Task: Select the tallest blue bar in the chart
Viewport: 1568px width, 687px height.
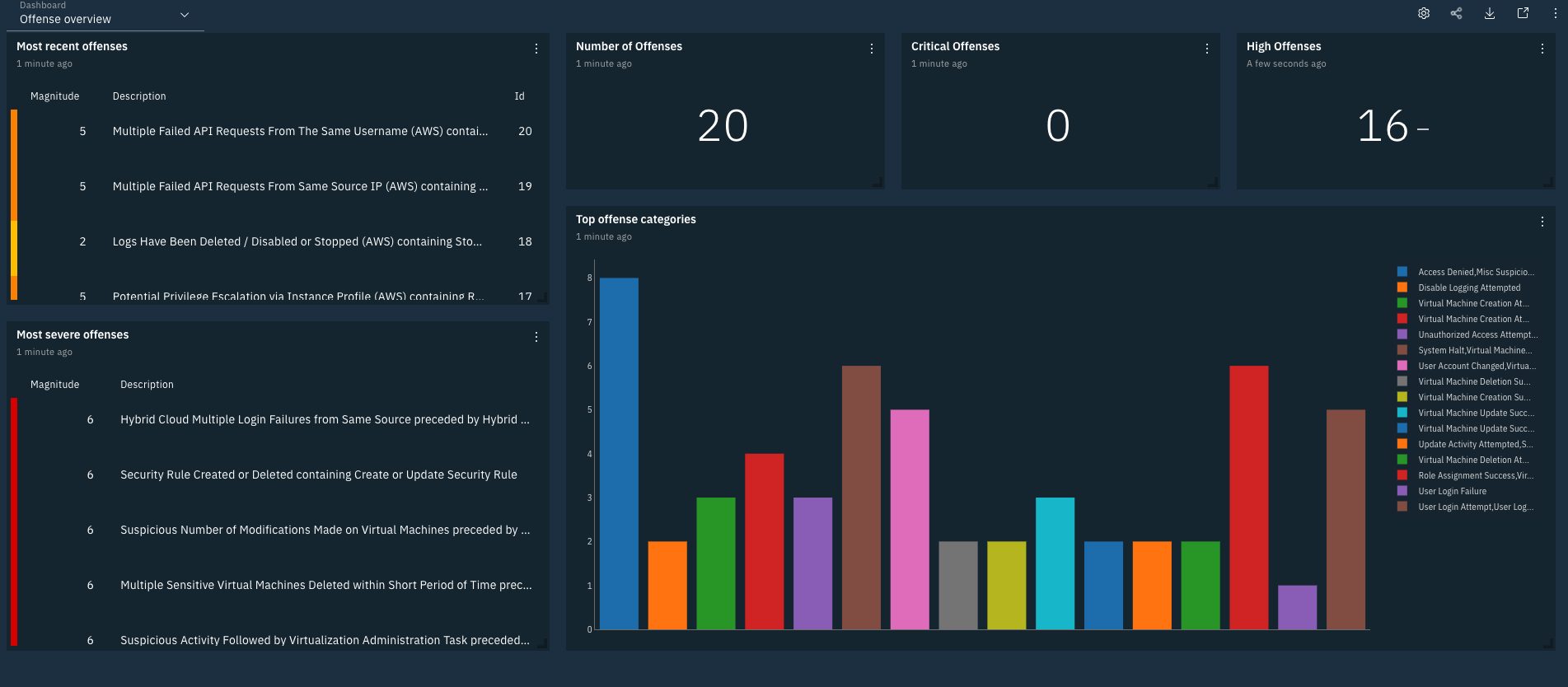Action: tap(619, 454)
